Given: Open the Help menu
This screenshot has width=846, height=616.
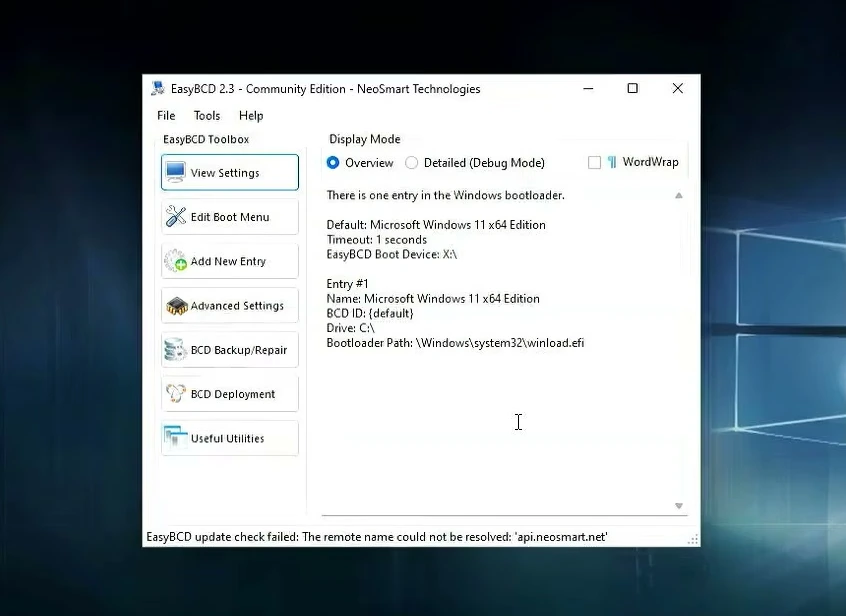Looking at the screenshot, I should pos(251,115).
